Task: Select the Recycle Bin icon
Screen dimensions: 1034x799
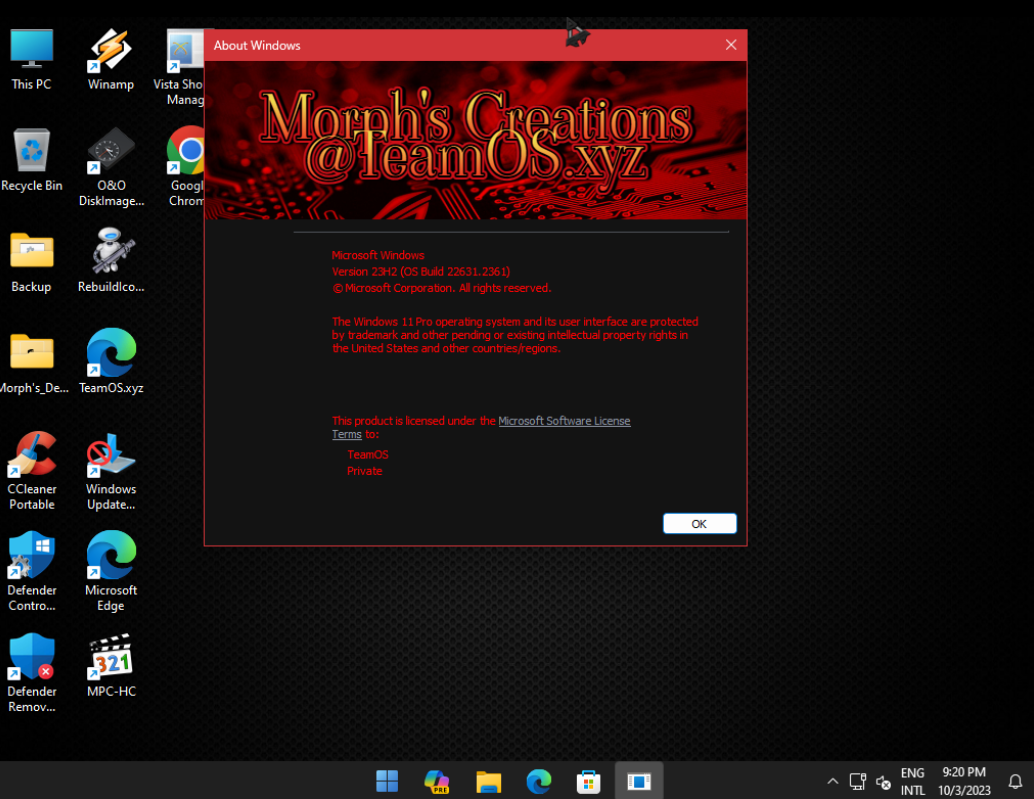Action: (x=32, y=160)
